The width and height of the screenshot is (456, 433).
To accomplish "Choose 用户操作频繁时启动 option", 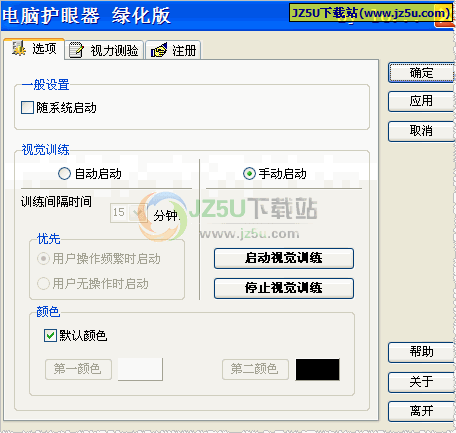I will 43,259.
